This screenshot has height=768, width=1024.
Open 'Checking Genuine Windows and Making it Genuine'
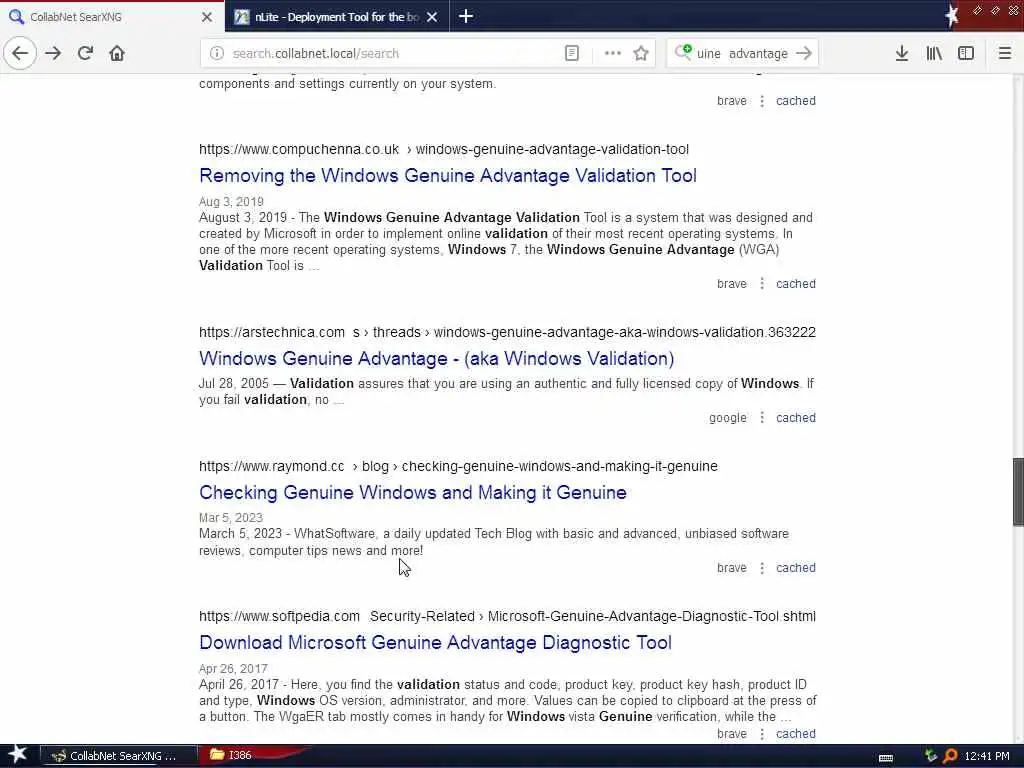point(413,492)
